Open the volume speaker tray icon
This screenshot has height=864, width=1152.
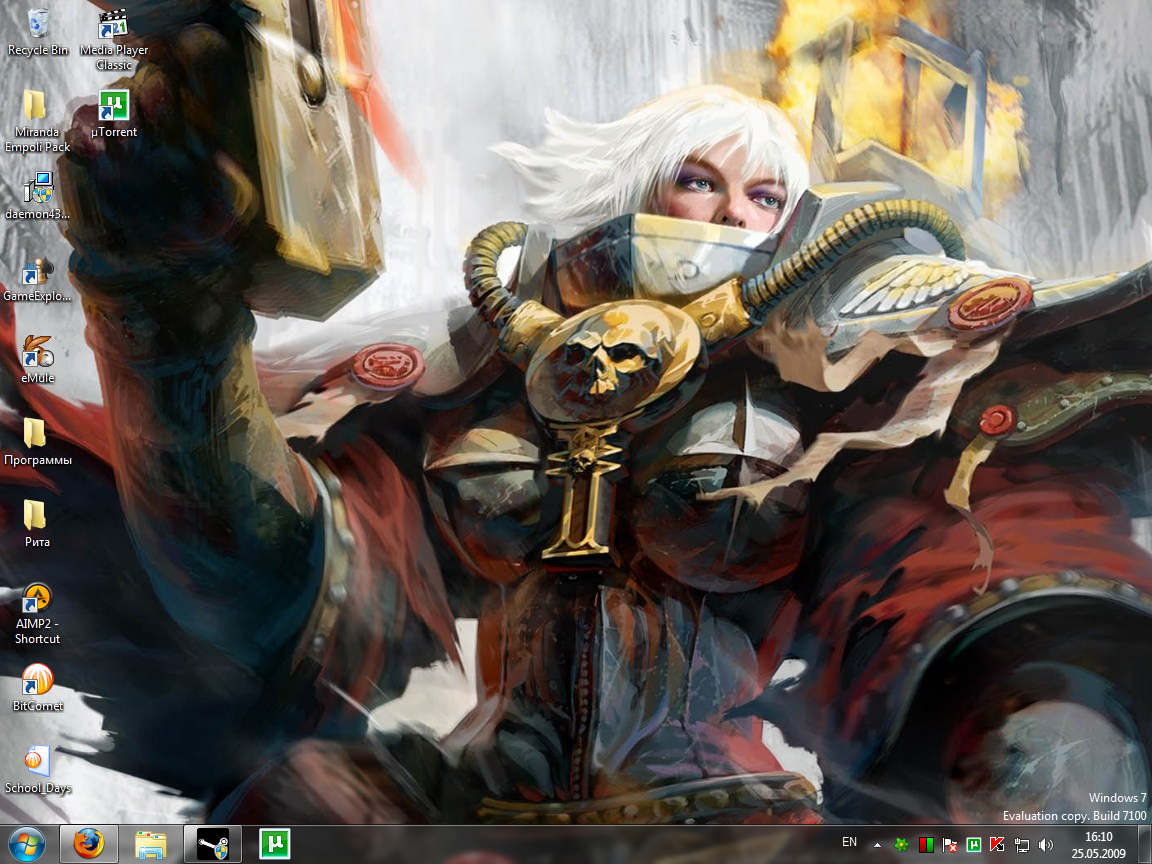pyautogui.click(x=1045, y=845)
